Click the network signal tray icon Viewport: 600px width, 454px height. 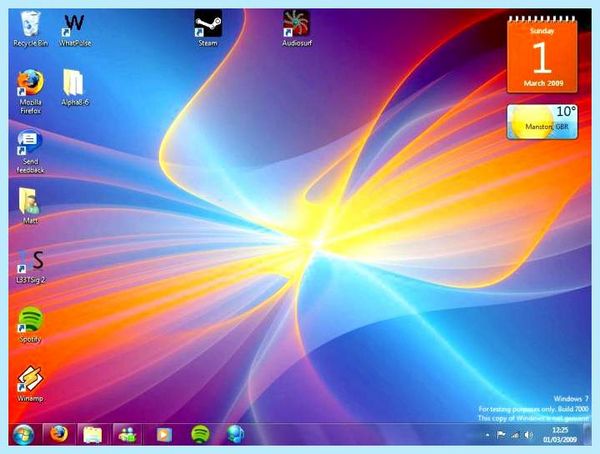[515, 435]
